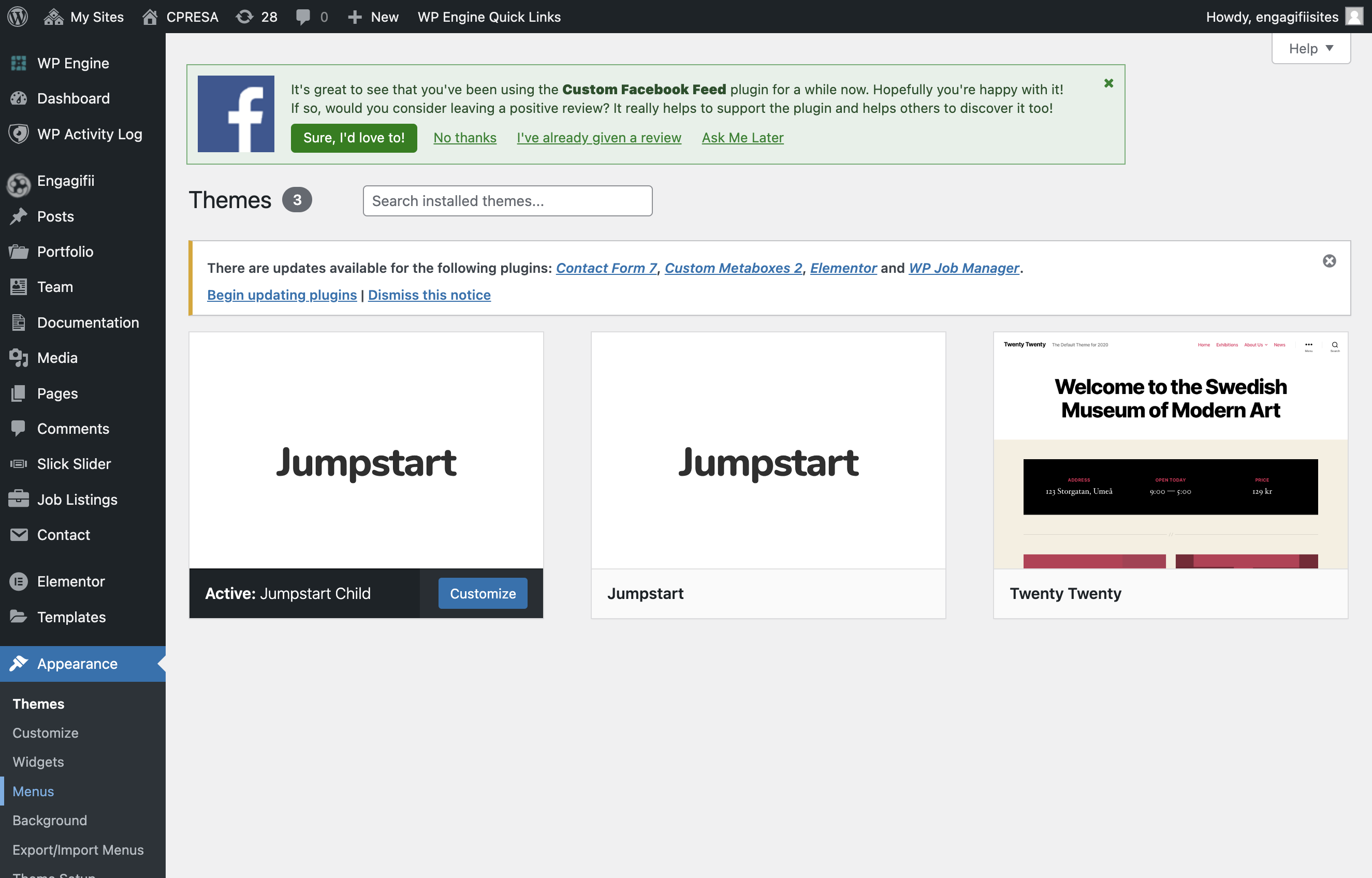
Task: Click 'Ask Me Later' link
Action: [743, 138]
